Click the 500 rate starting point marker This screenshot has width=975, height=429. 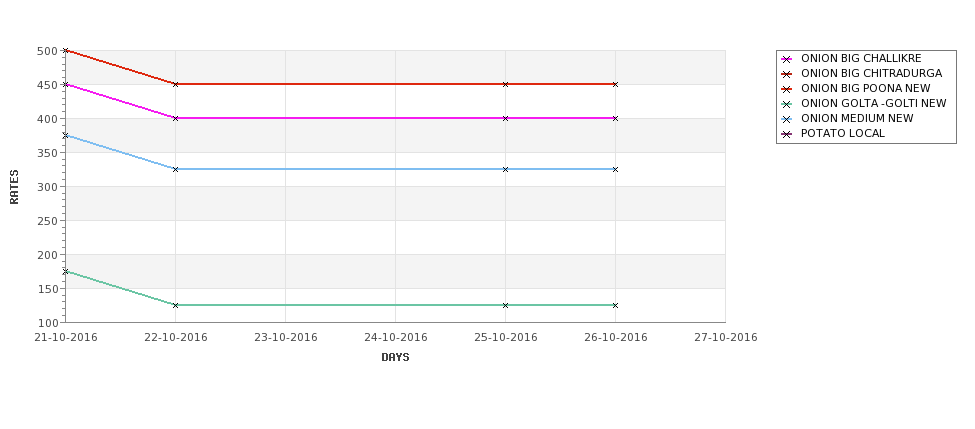(65, 50)
